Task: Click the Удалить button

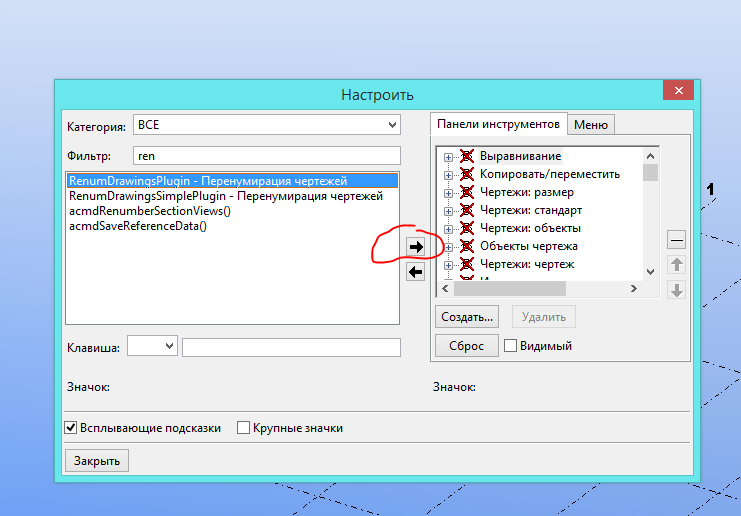Action: tap(544, 317)
